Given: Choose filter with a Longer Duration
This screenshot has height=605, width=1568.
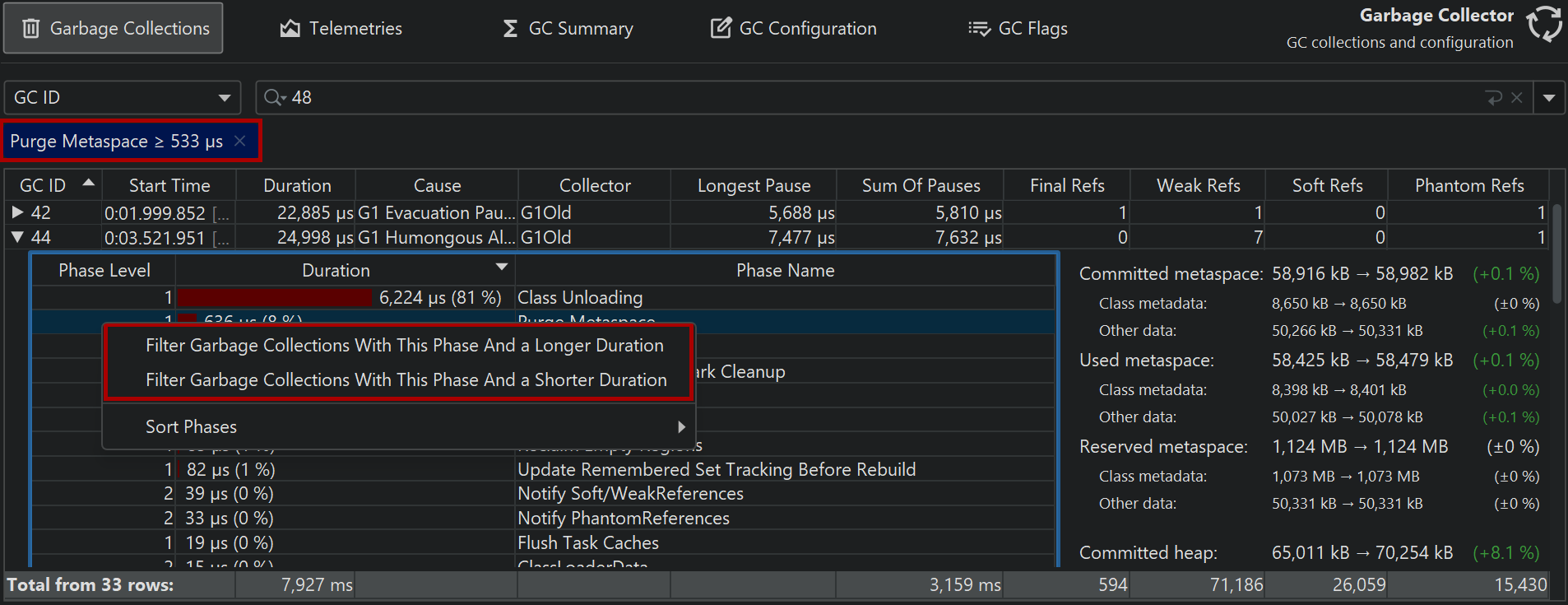Looking at the screenshot, I should click(x=404, y=346).
